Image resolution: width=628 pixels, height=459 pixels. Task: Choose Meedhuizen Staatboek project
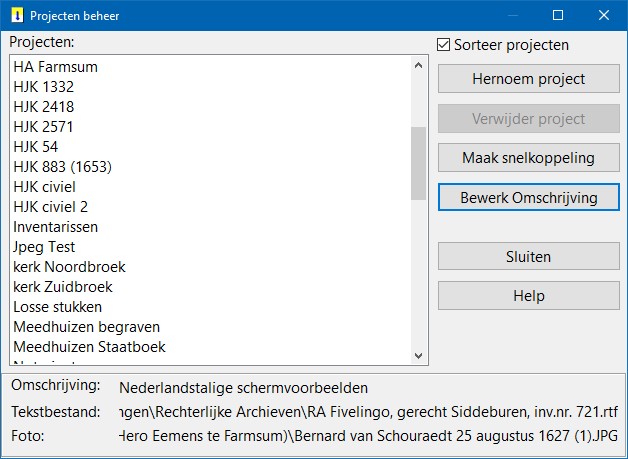pos(89,347)
